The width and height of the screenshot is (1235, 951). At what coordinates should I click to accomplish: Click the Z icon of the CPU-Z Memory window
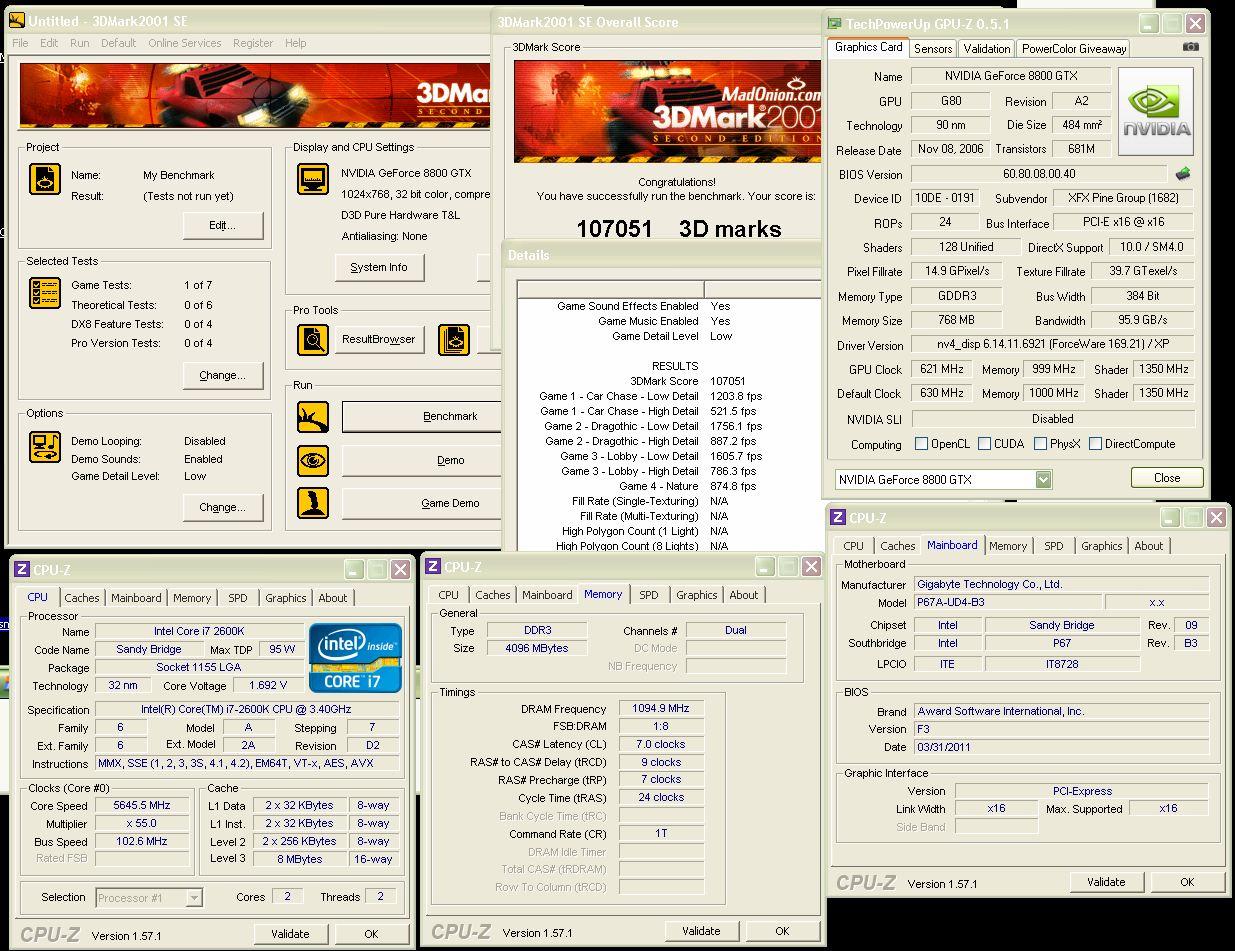[433, 567]
